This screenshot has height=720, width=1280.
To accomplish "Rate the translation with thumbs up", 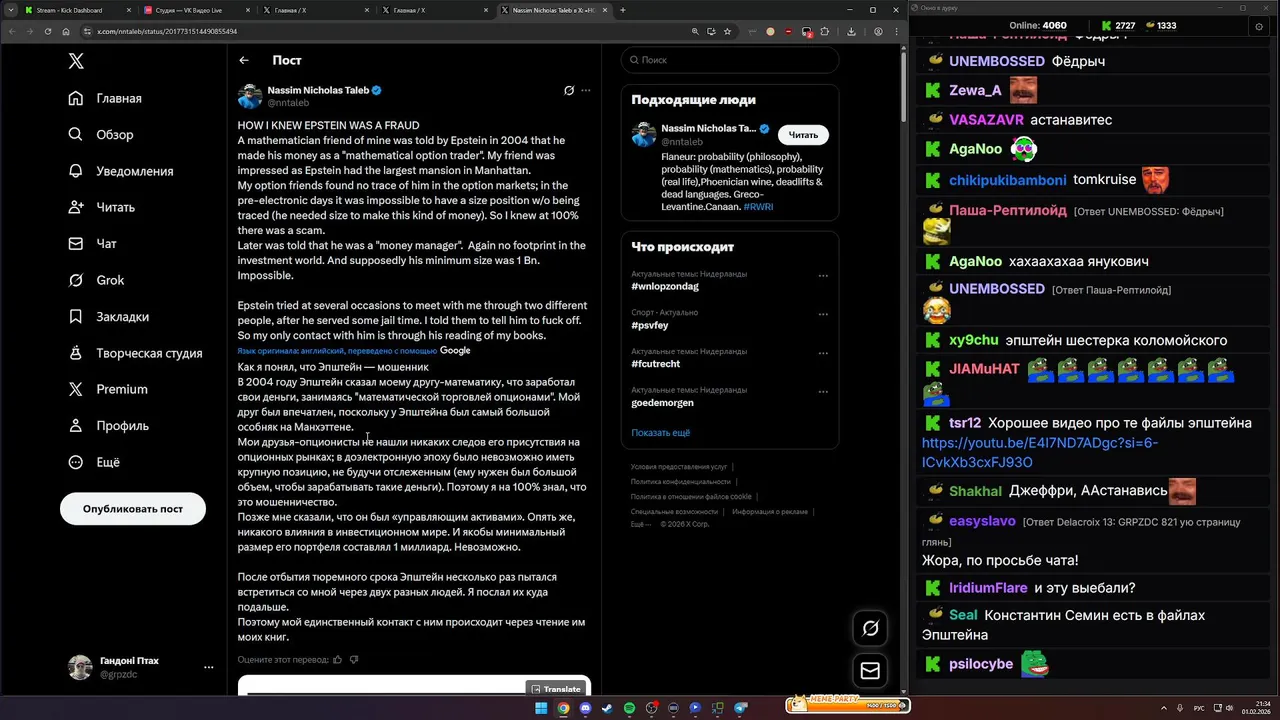I will 338,660.
